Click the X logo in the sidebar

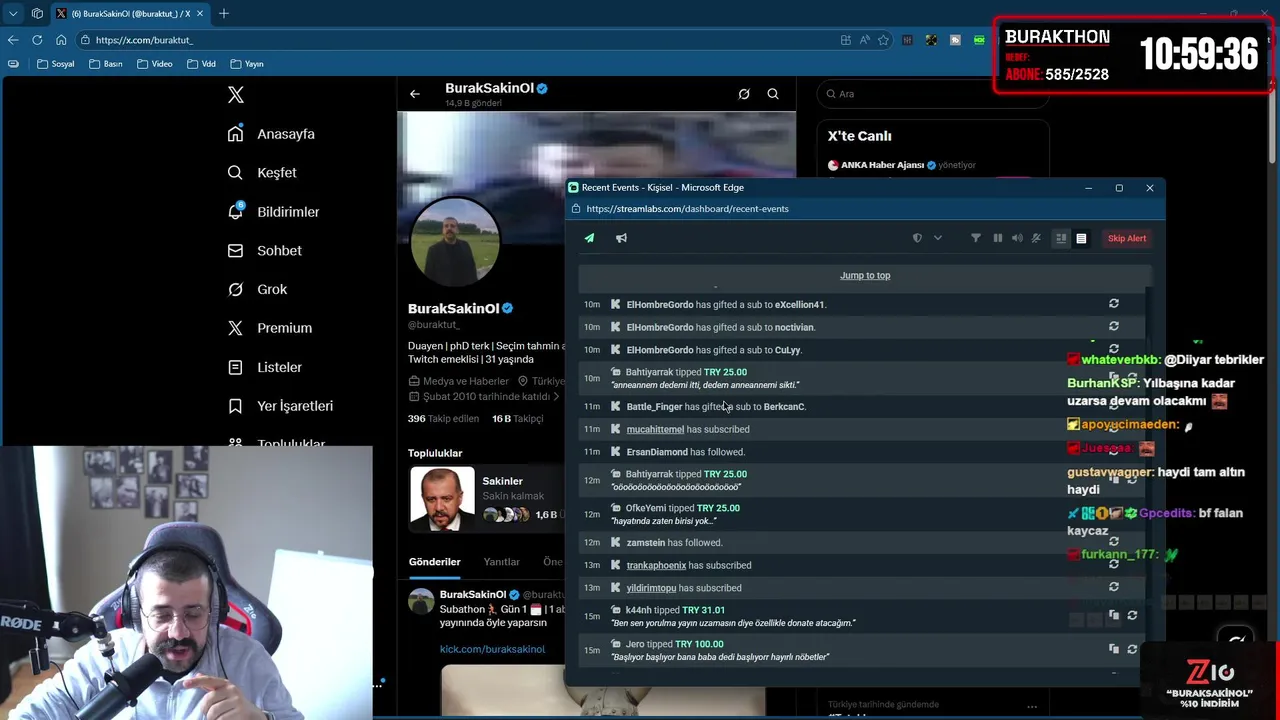(x=235, y=95)
